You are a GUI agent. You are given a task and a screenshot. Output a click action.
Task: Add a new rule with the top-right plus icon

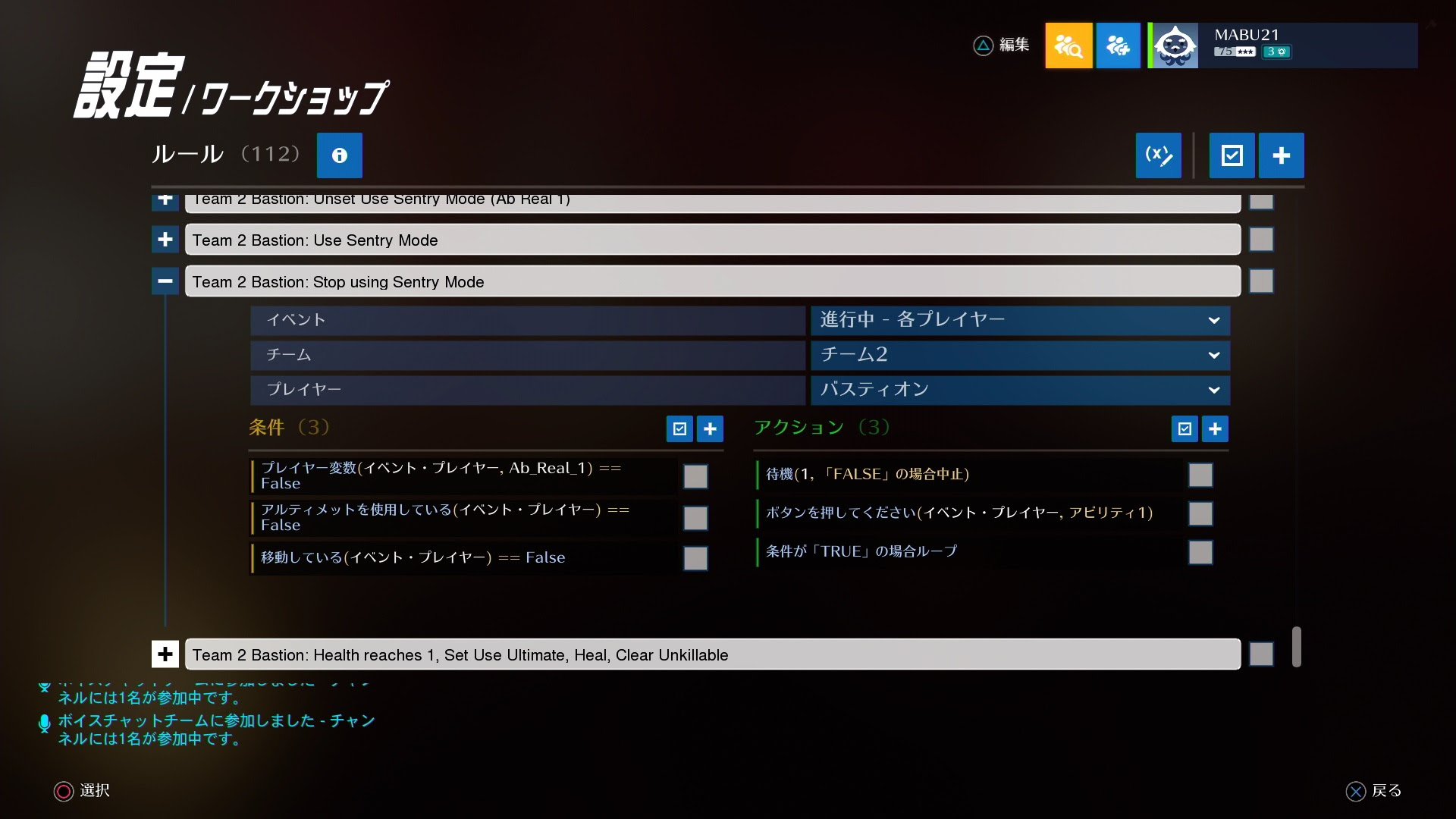pyautogui.click(x=1281, y=155)
